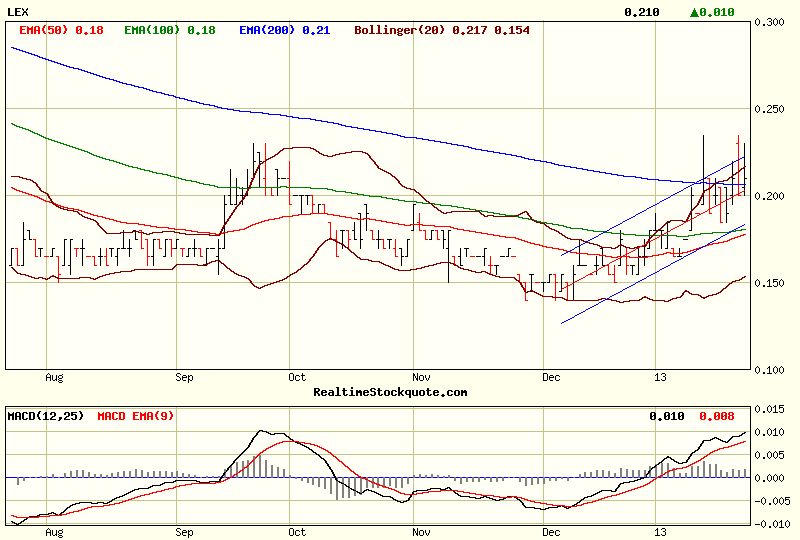This screenshot has height=540, width=800.
Task: Click the 0.005 MACD axis label
Action: (769, 455)
